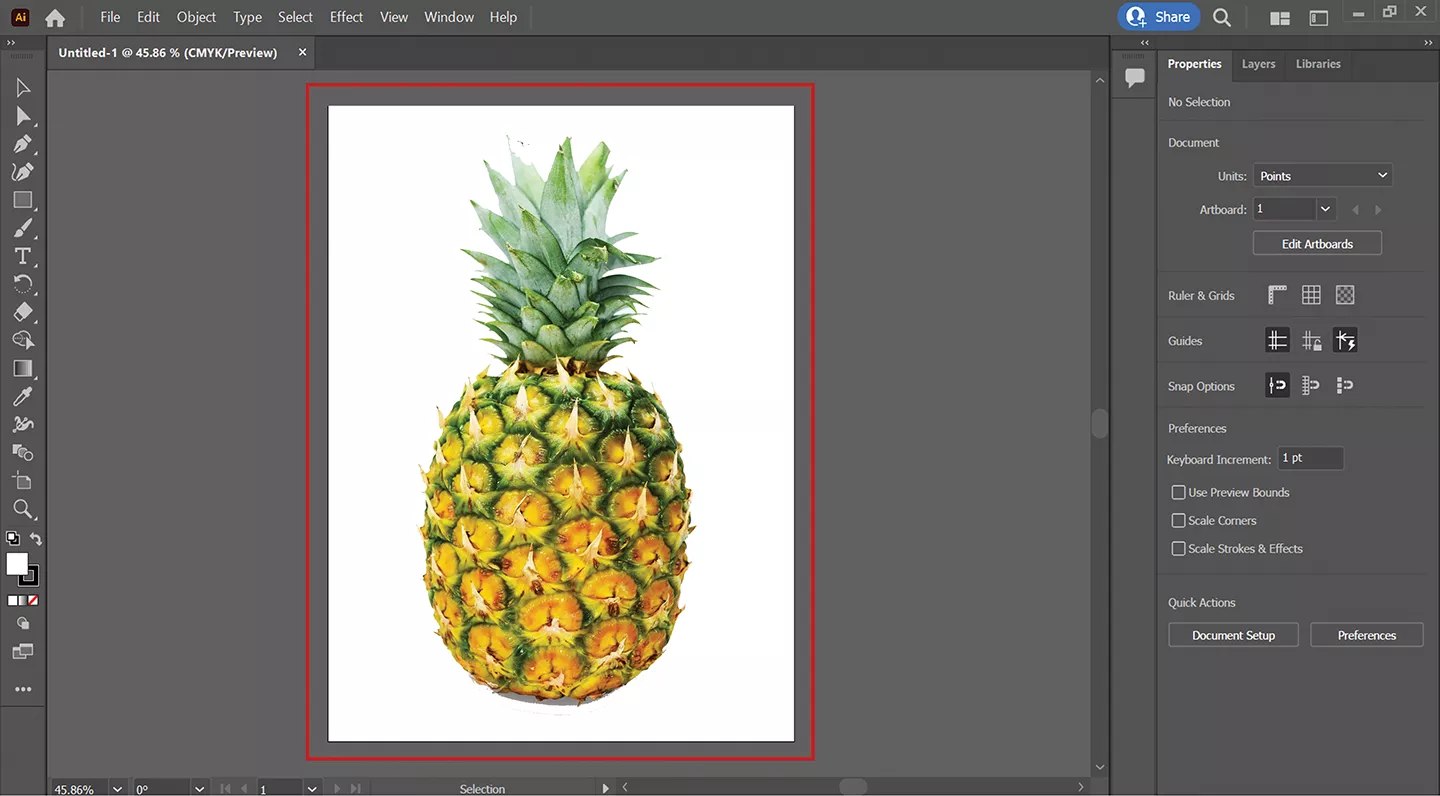Choose the Type tool

click(x=24, y=256)
